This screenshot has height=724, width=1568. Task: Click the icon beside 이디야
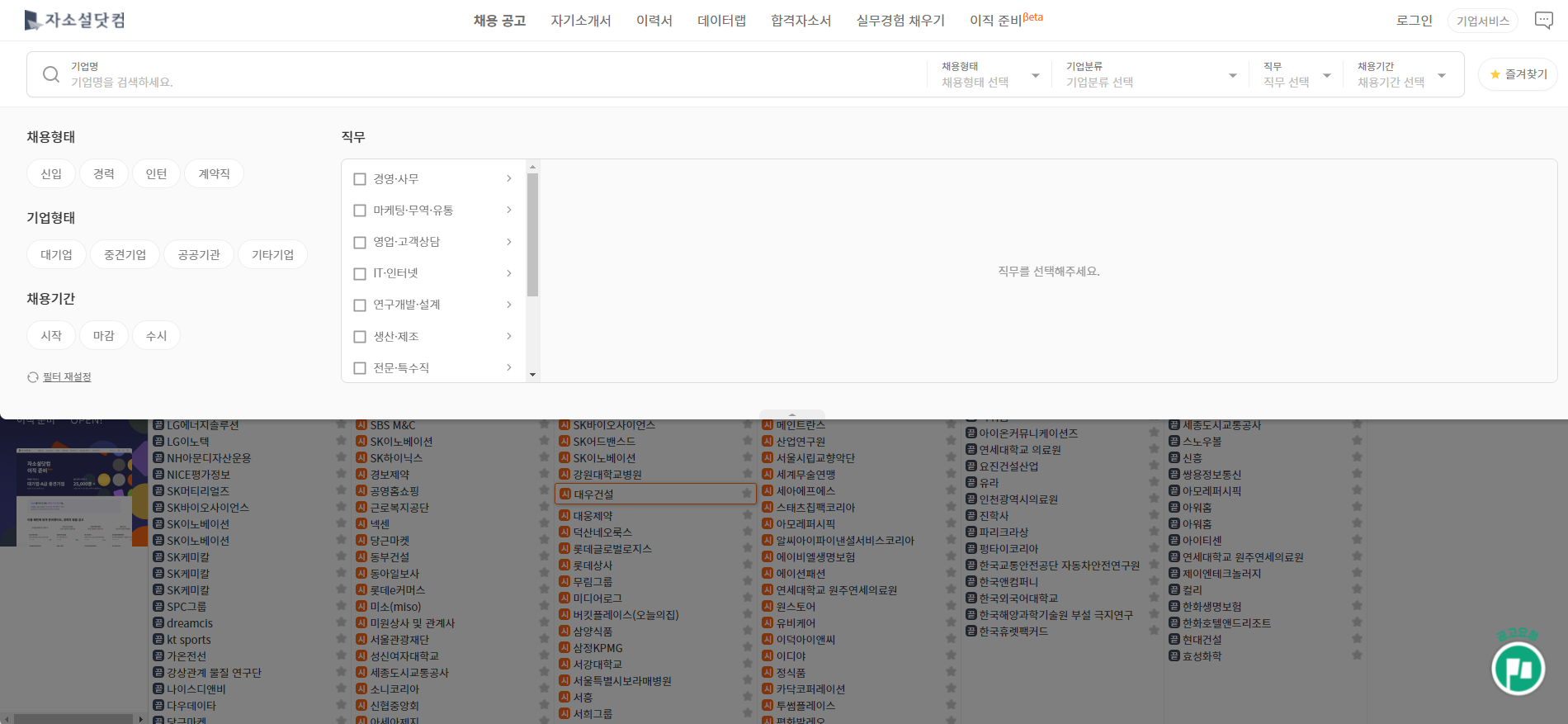click(767, 656)
